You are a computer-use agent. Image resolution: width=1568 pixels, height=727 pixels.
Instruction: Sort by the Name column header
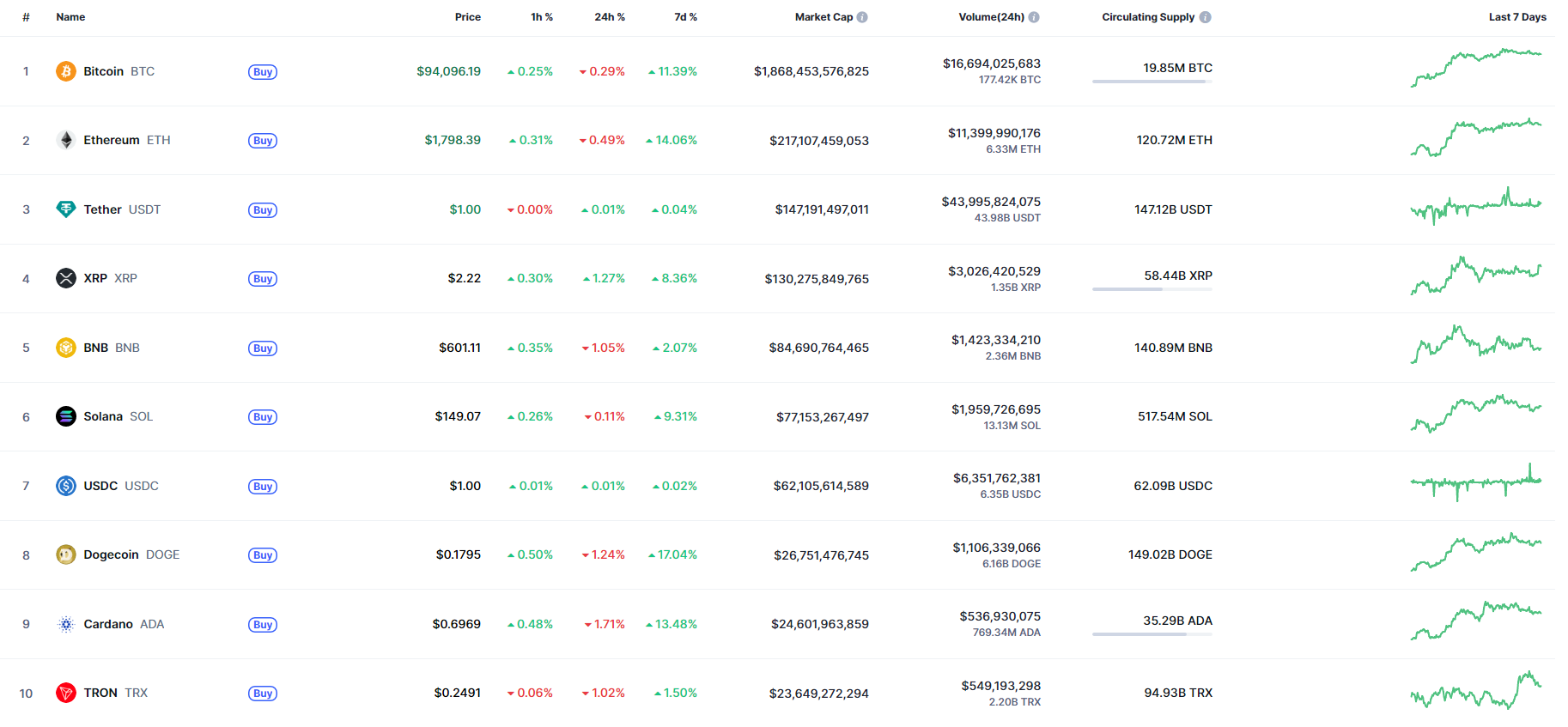coord(70,17)
